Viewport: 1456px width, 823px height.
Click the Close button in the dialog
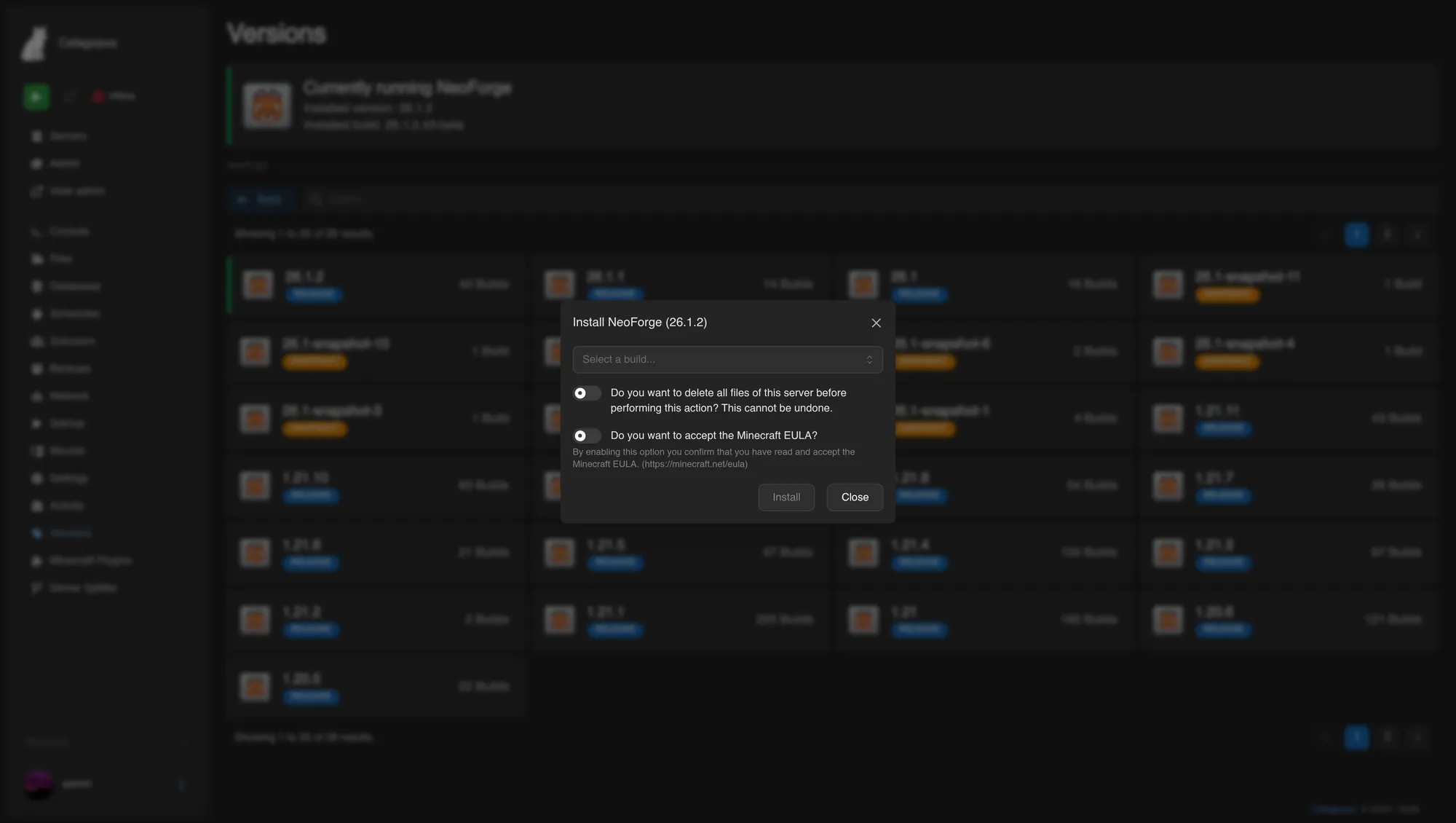tap(855, 497)
